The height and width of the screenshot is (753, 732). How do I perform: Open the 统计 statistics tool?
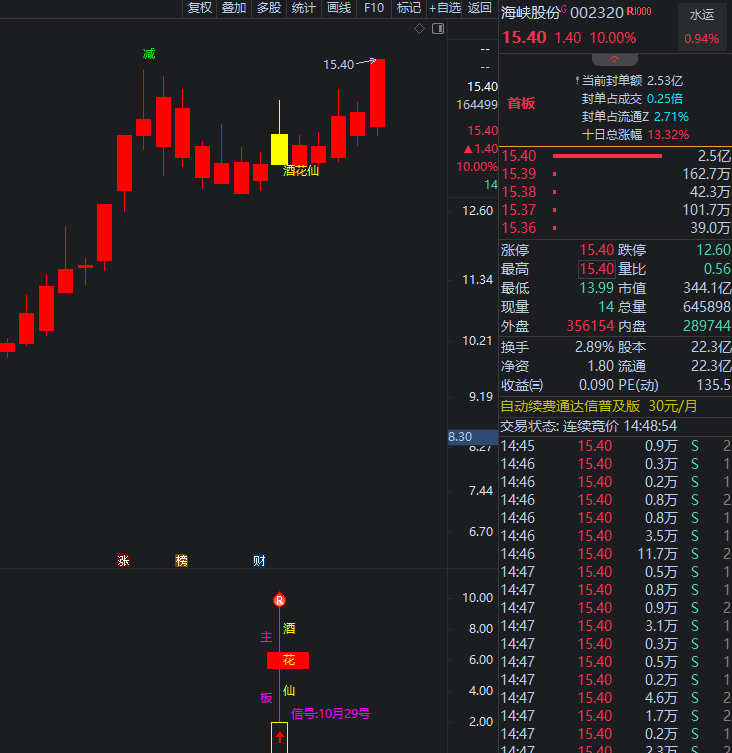303,8
